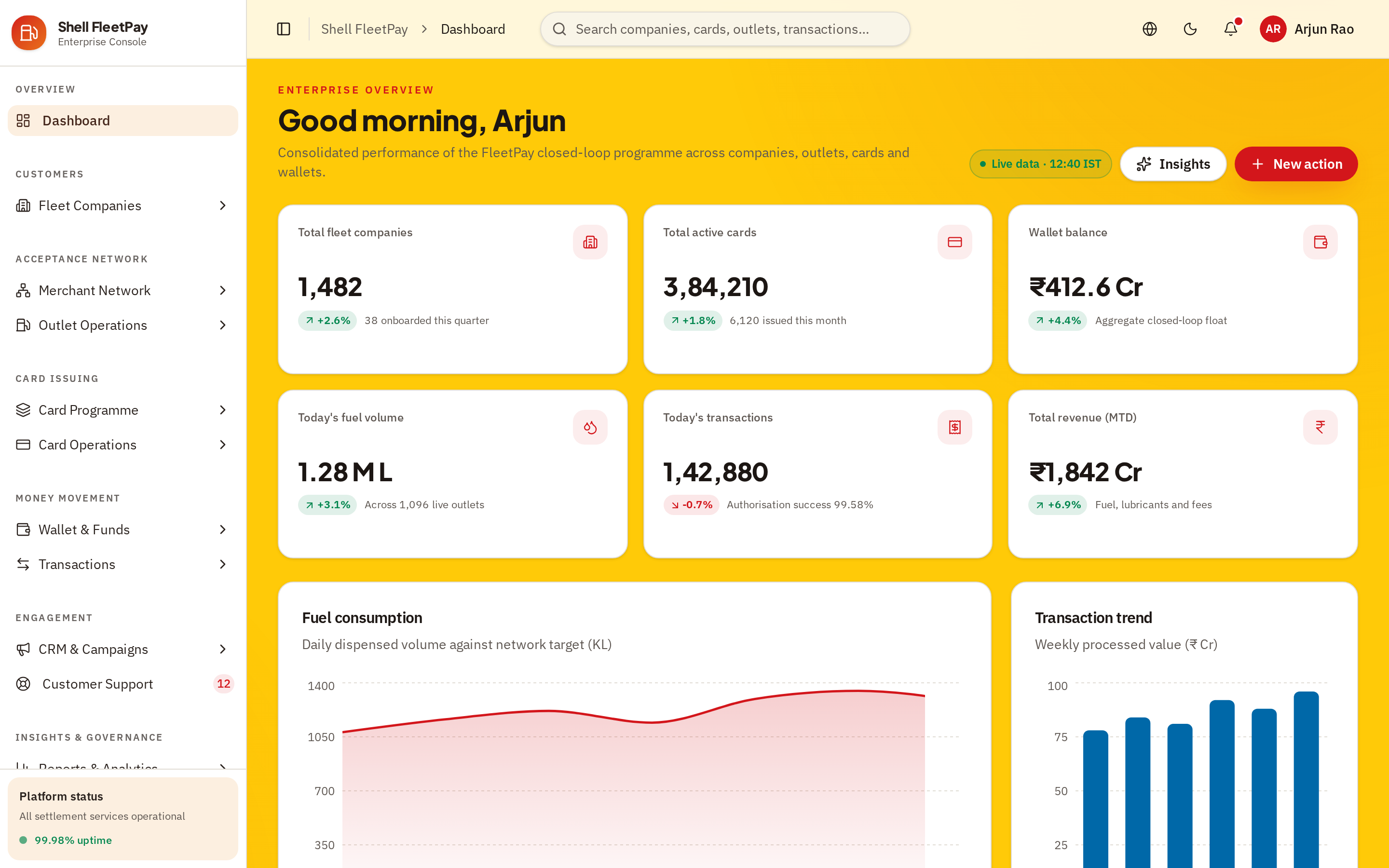Click the tallest bar in Transaction trend
1389x868 pixels.
(1306, 780)
